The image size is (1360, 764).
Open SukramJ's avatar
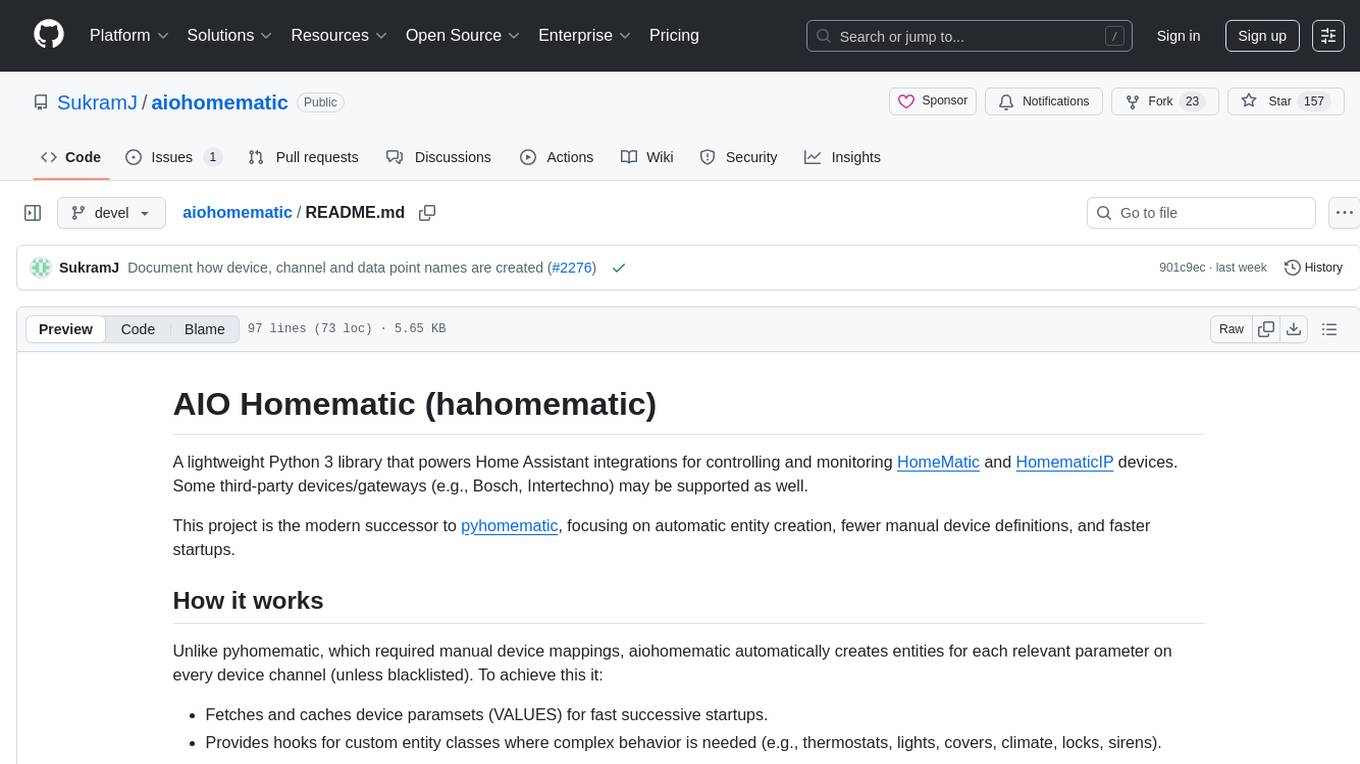[x=41, y=268]
